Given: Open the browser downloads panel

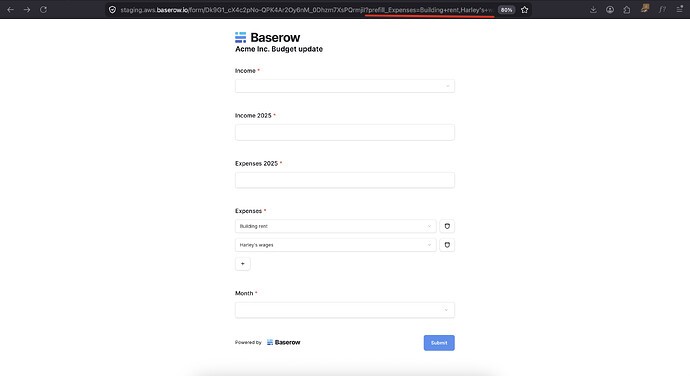Looking at the screenshot, I should click(593, 9).
